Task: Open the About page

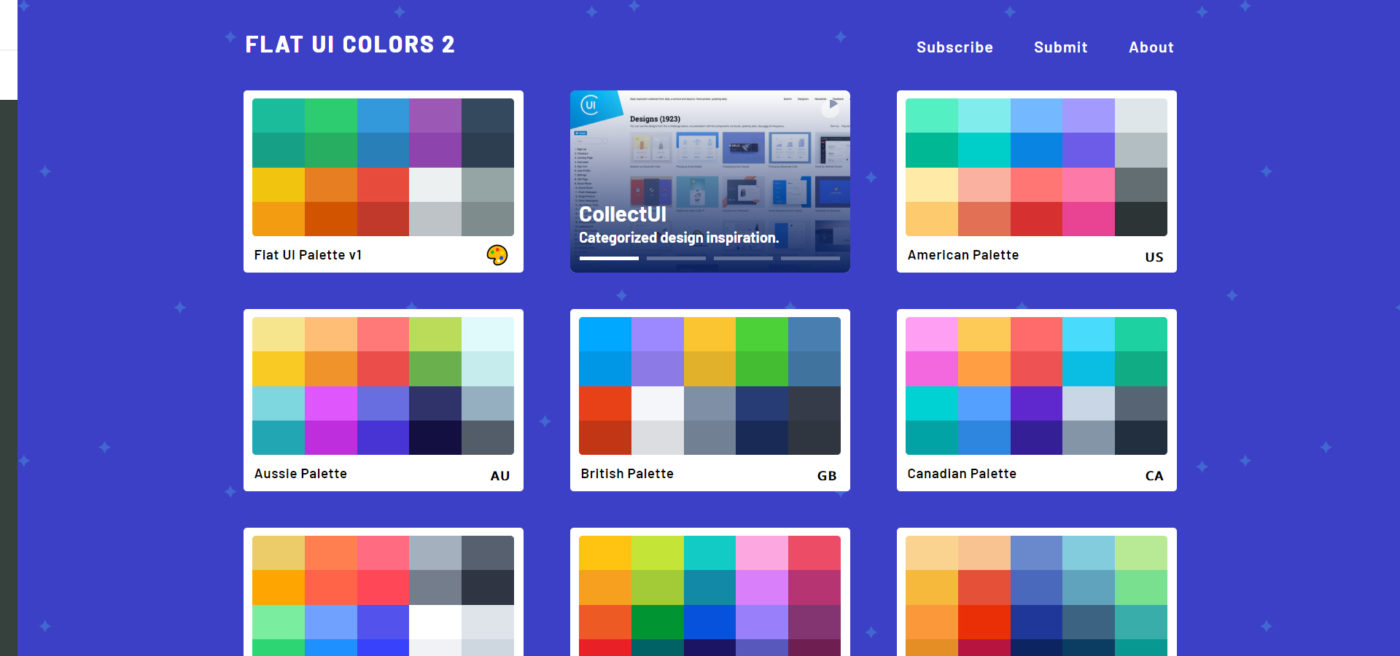Action: click(1150, 47)
